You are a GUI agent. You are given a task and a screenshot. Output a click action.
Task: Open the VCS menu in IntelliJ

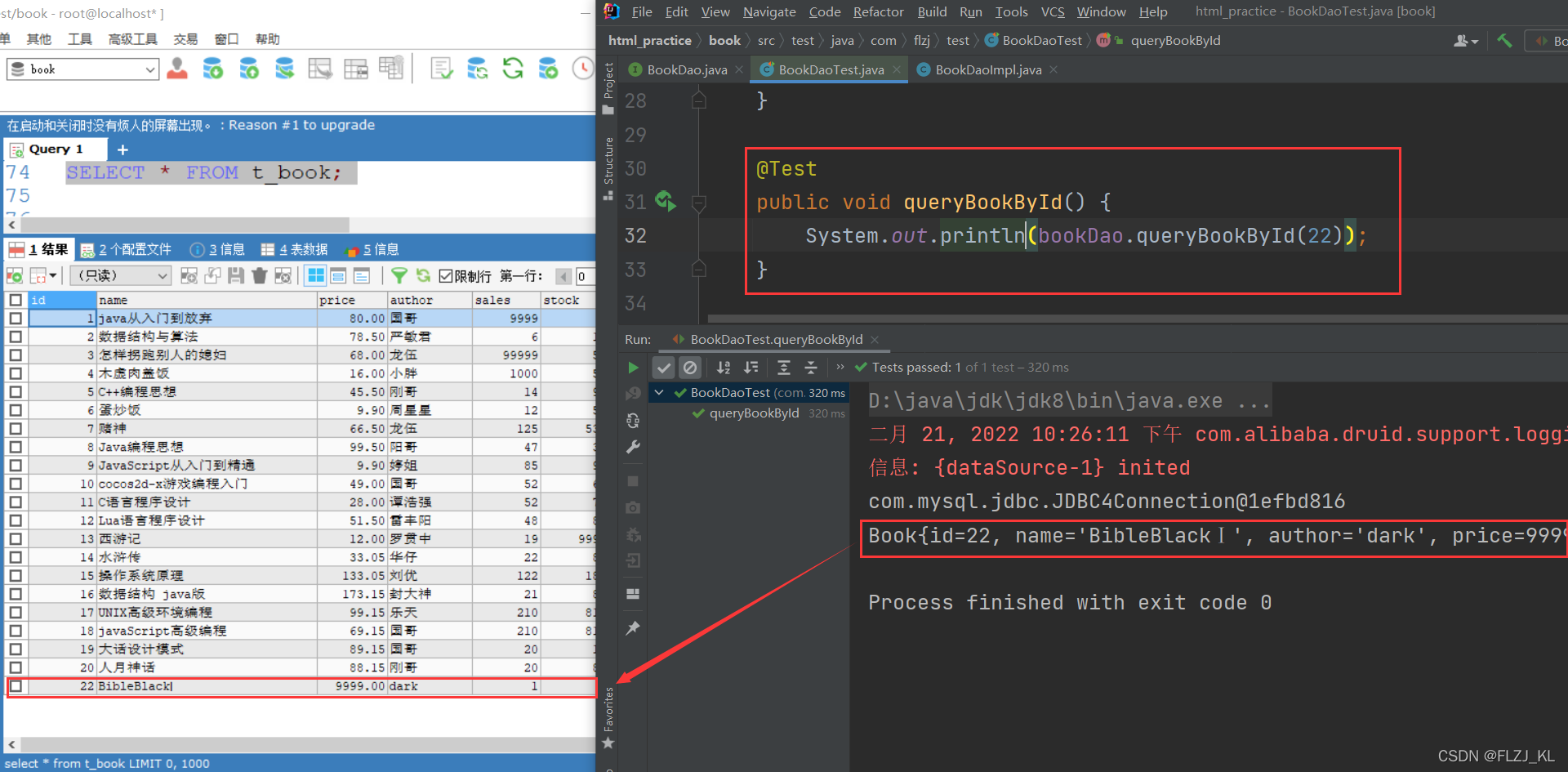click(1053, 11)
